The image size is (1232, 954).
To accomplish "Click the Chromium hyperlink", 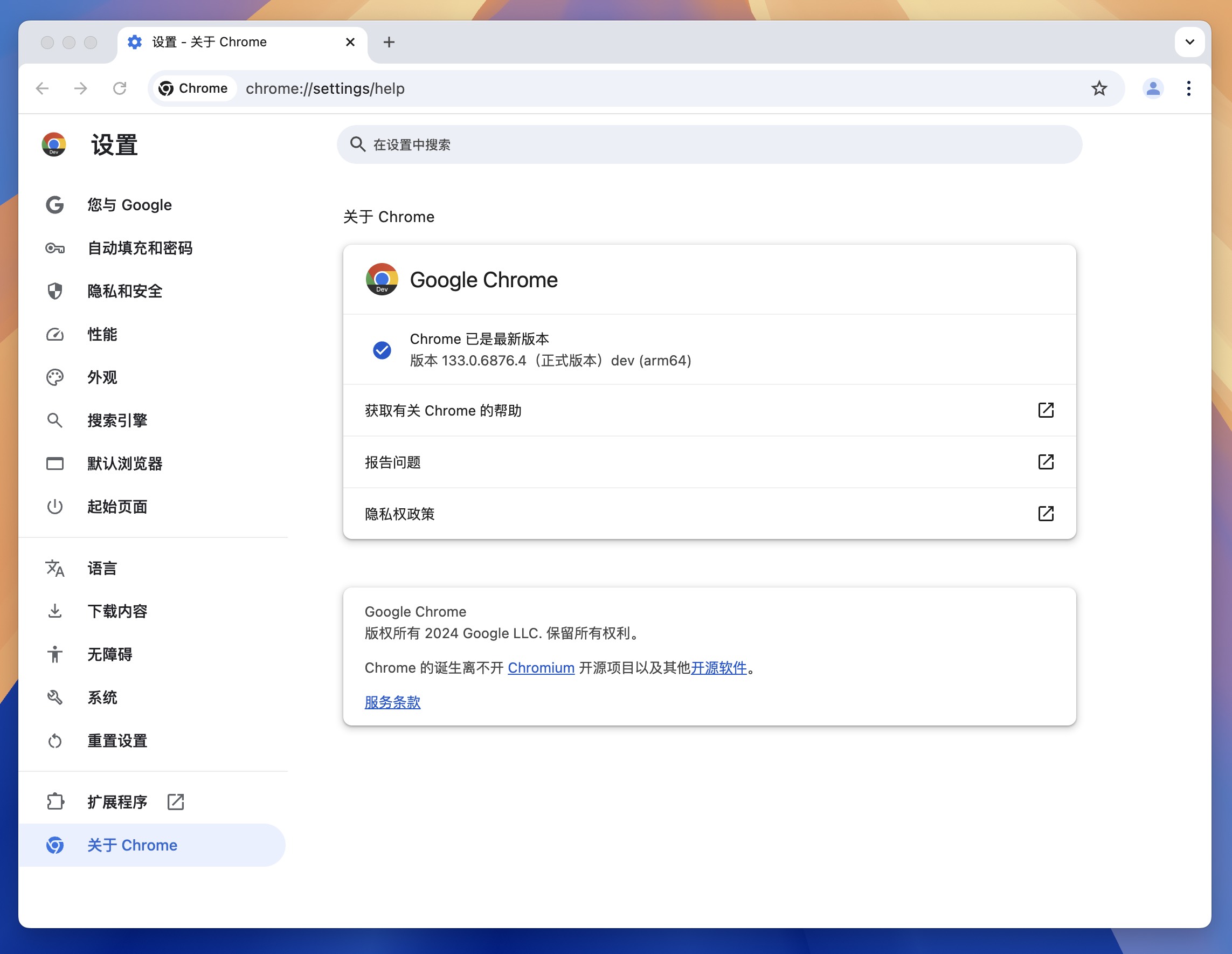I will (541, 667).
